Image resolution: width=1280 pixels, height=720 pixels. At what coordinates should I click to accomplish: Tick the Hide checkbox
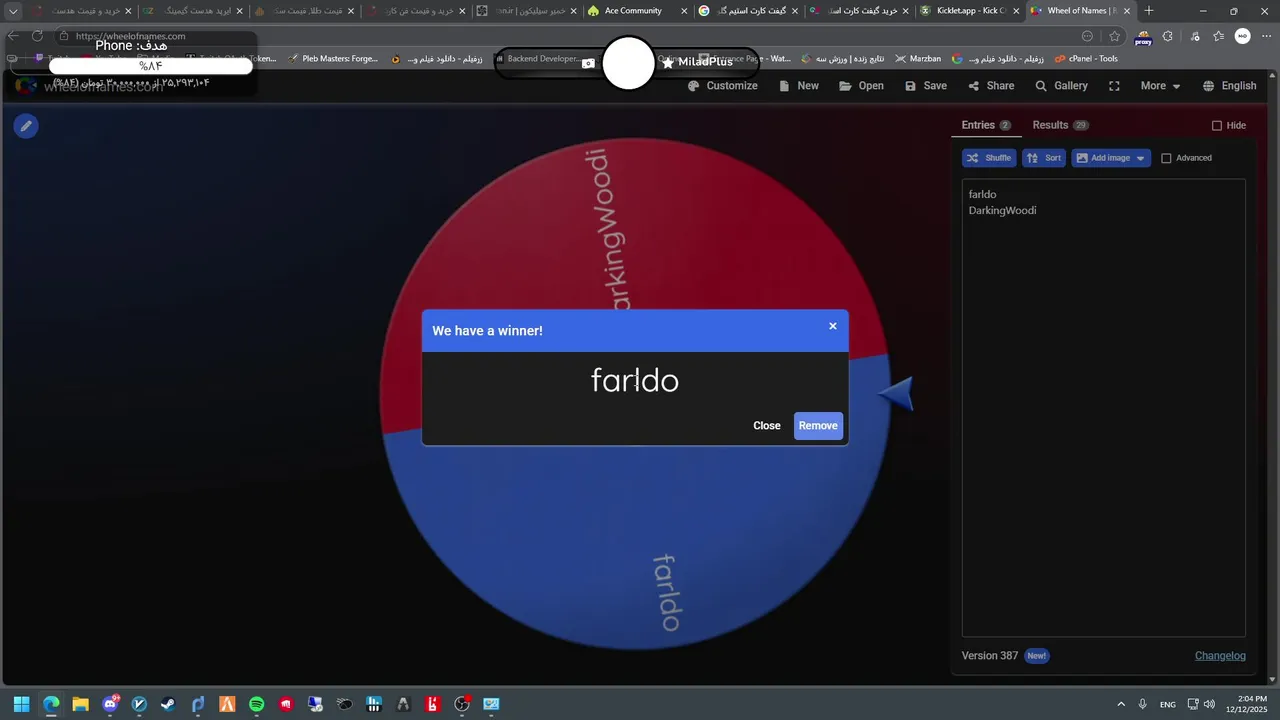pyautogui.click(x=1217, y=126)
